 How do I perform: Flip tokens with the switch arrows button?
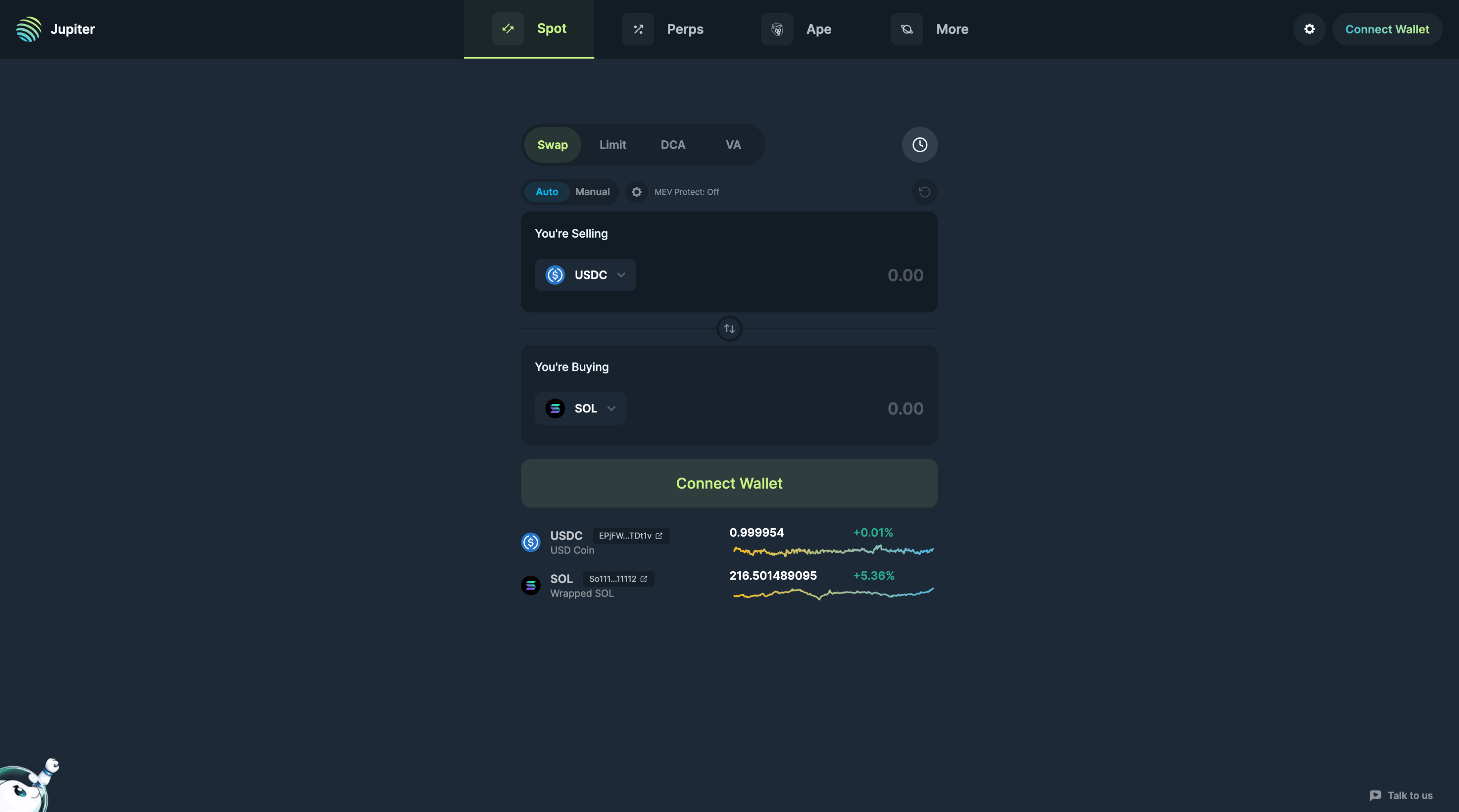pos(729,328)
